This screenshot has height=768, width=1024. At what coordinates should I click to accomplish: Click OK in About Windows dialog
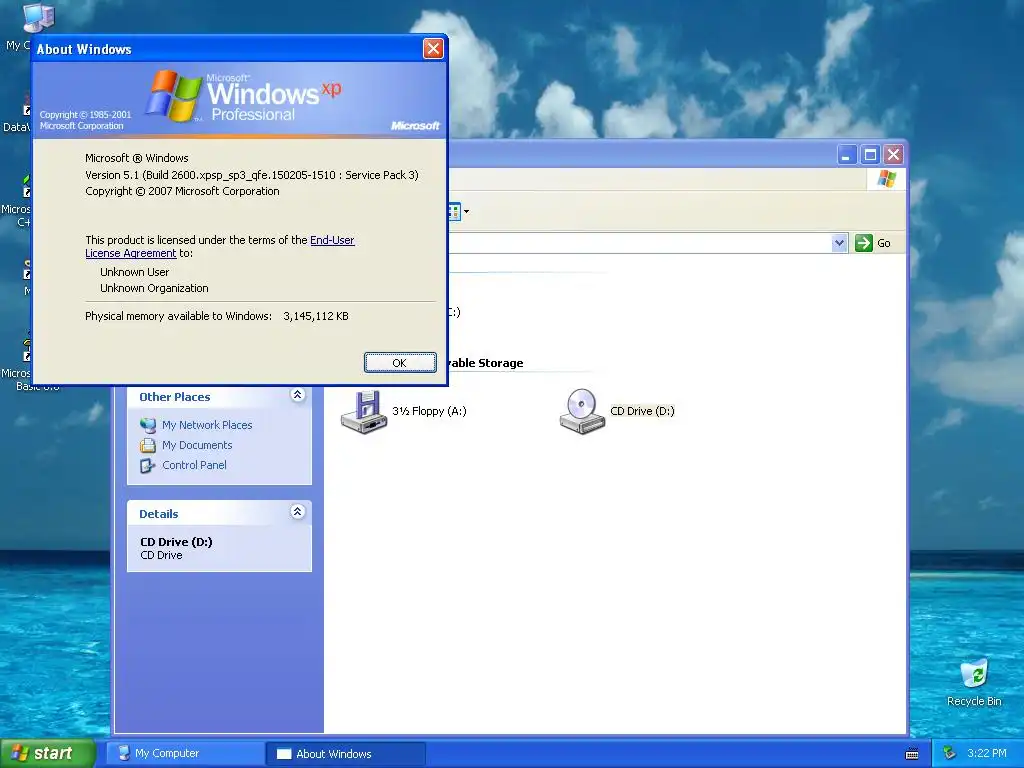tap(400, 362)
